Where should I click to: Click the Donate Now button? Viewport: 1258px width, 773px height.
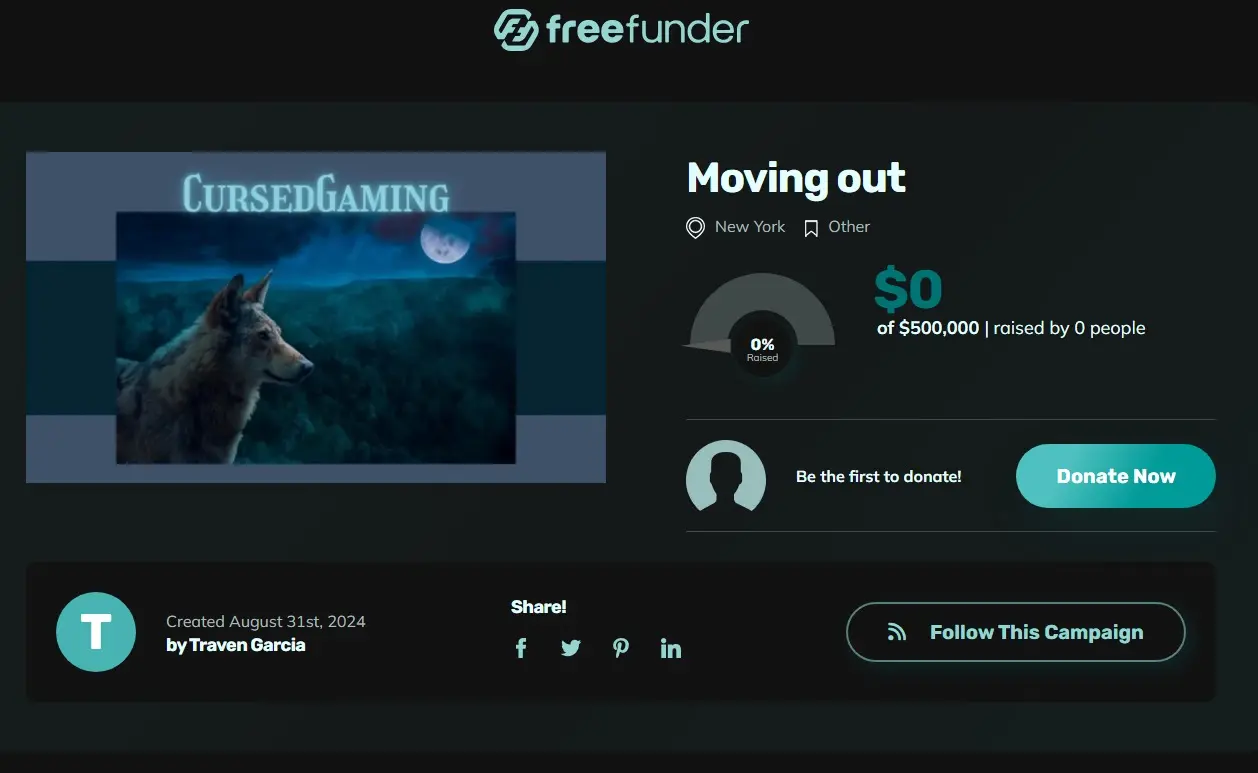tap(1116, 476)
